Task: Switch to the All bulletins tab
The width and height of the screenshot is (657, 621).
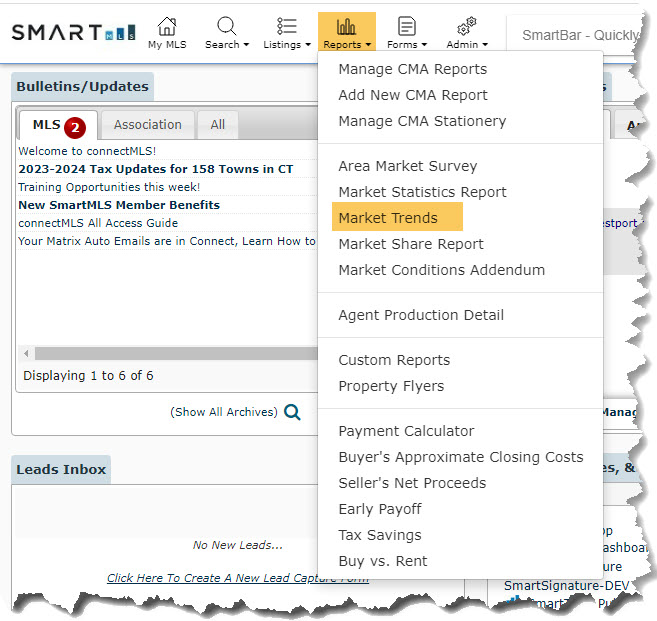Action: pos(218,125)
